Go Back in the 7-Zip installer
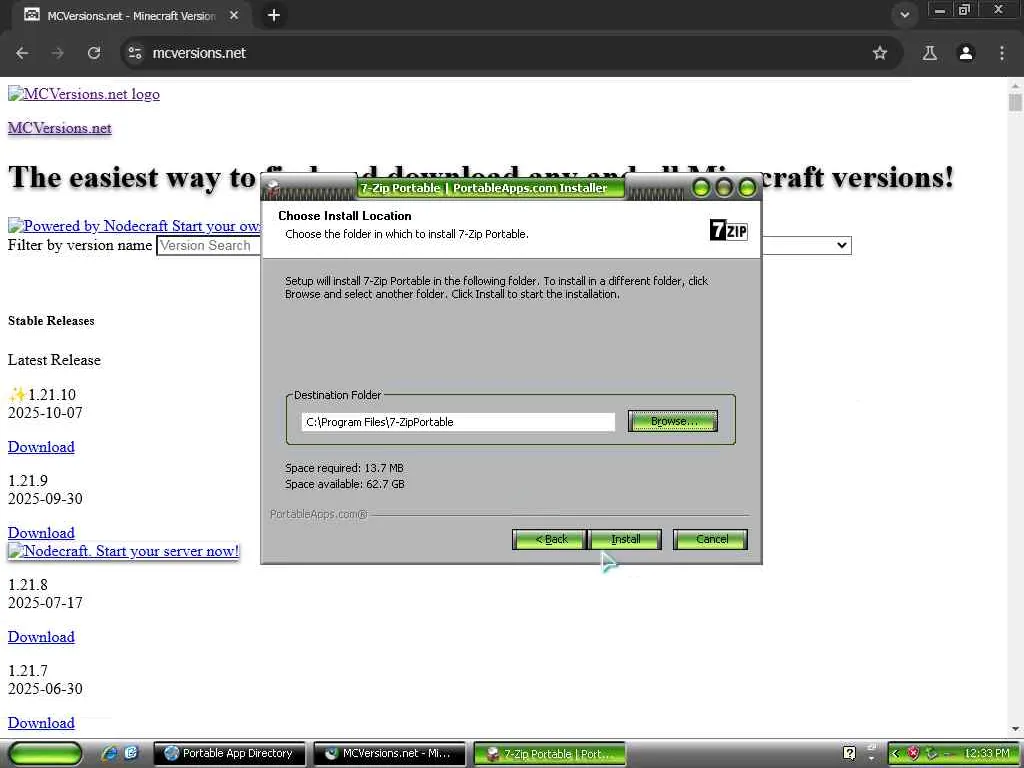1024x768 pixels. [549, 539]
